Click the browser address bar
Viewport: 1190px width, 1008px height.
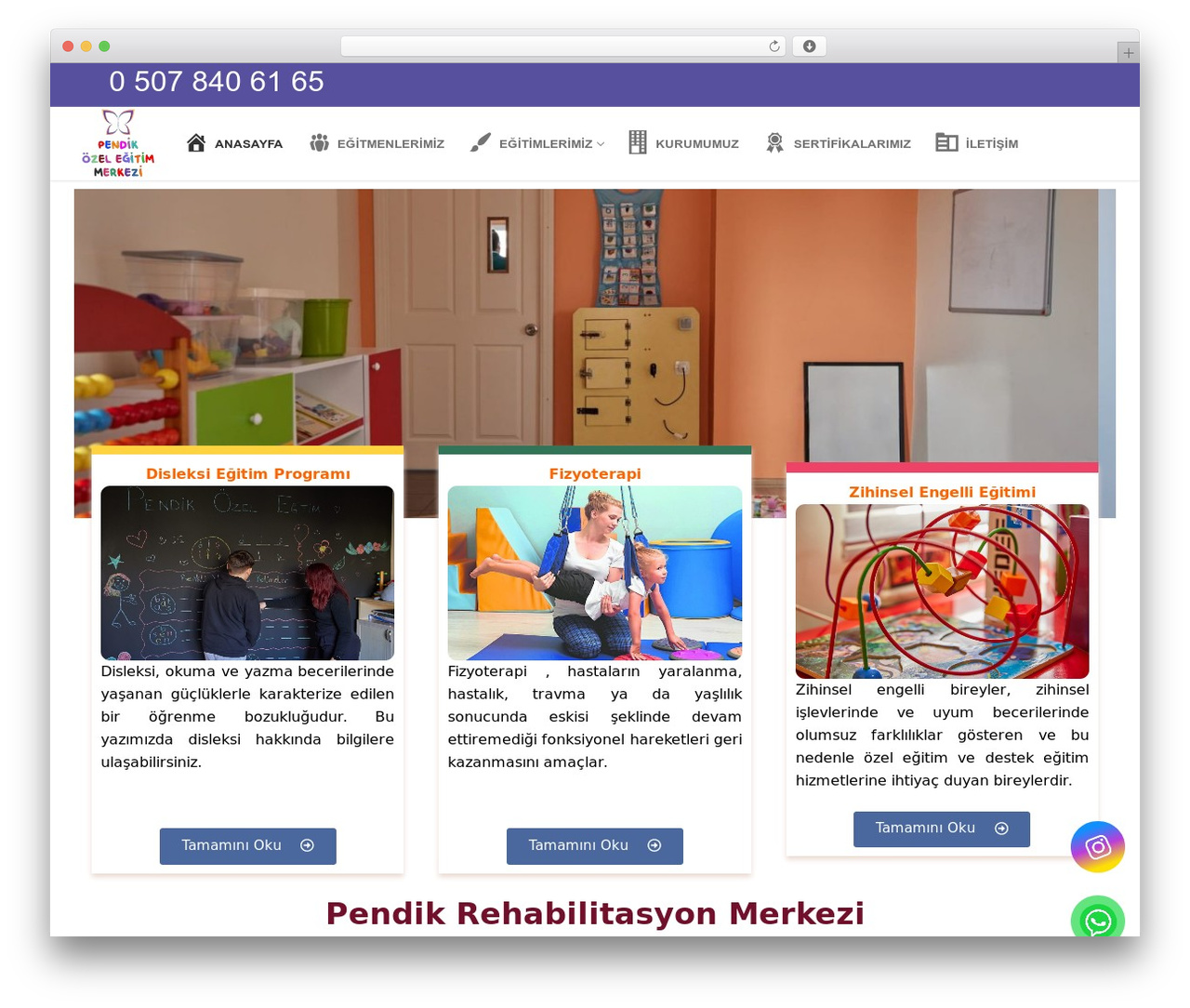[563, 46]
